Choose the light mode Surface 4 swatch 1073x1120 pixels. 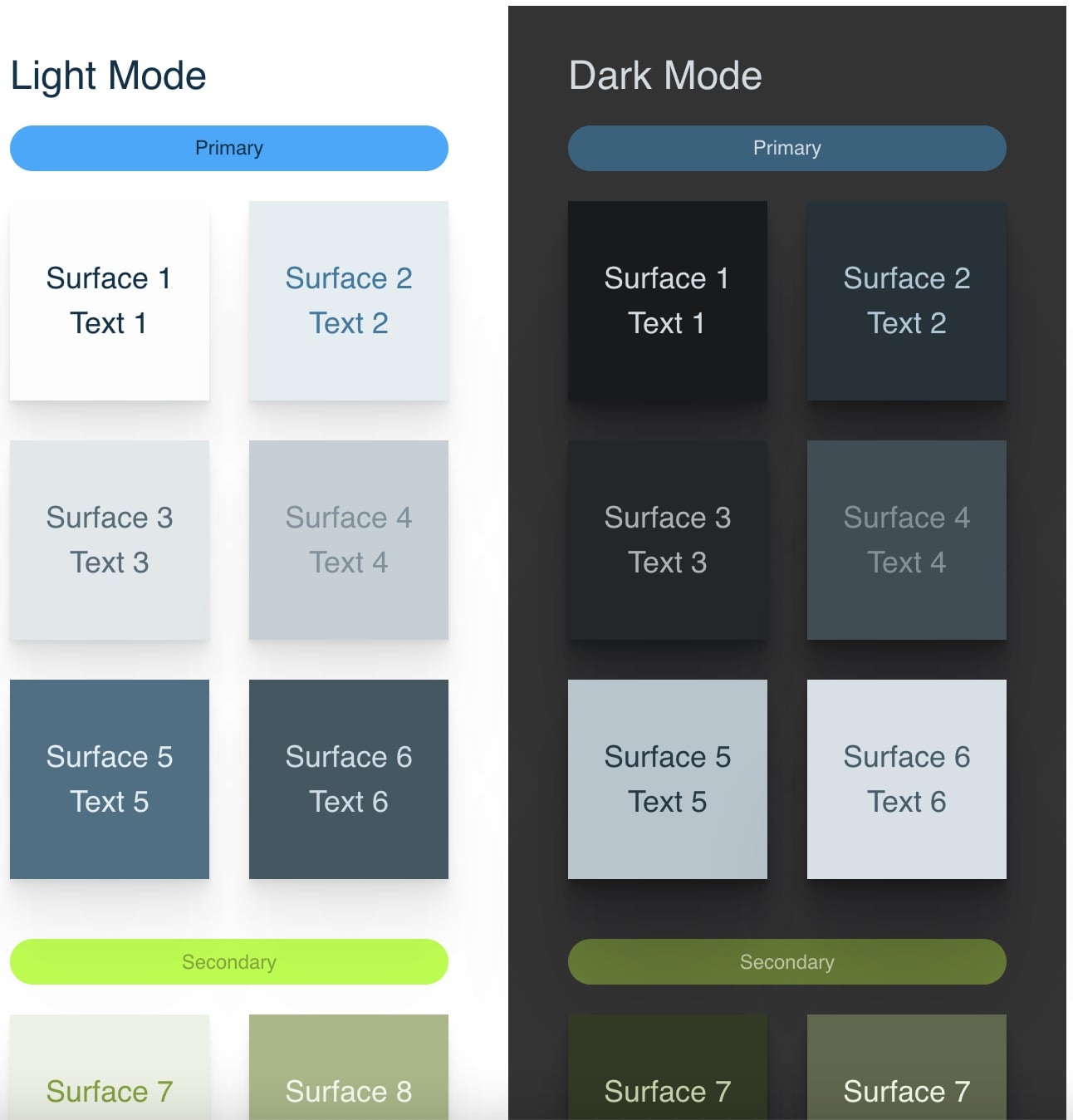point(349,540)
